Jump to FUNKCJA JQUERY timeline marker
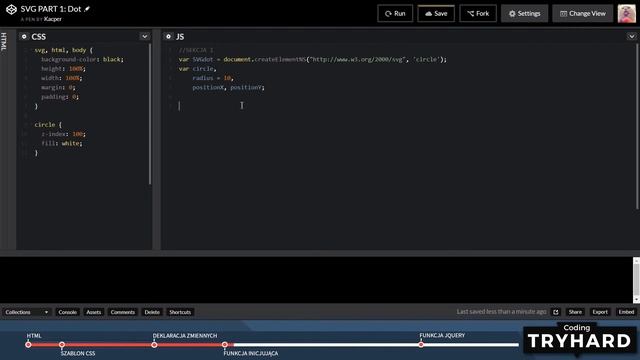This screenshot has width=640, height=360. click(x=421, y=344)
